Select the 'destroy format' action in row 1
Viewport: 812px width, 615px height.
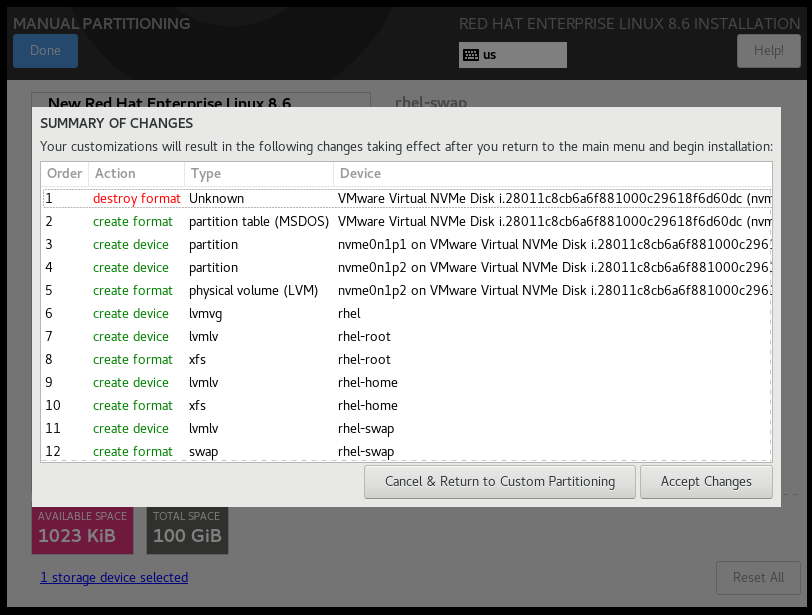(137, 199)
